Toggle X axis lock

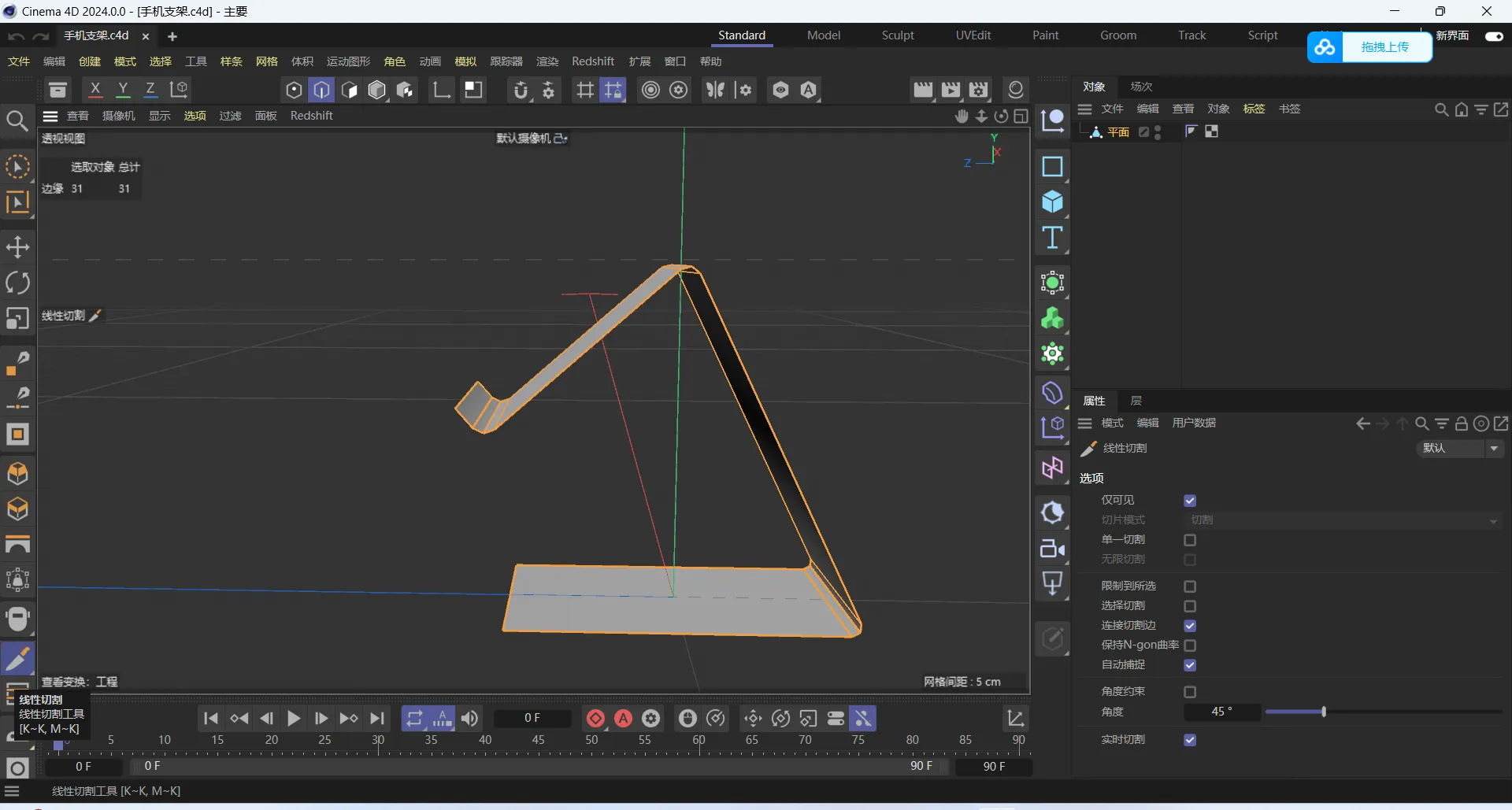(95, 90)
